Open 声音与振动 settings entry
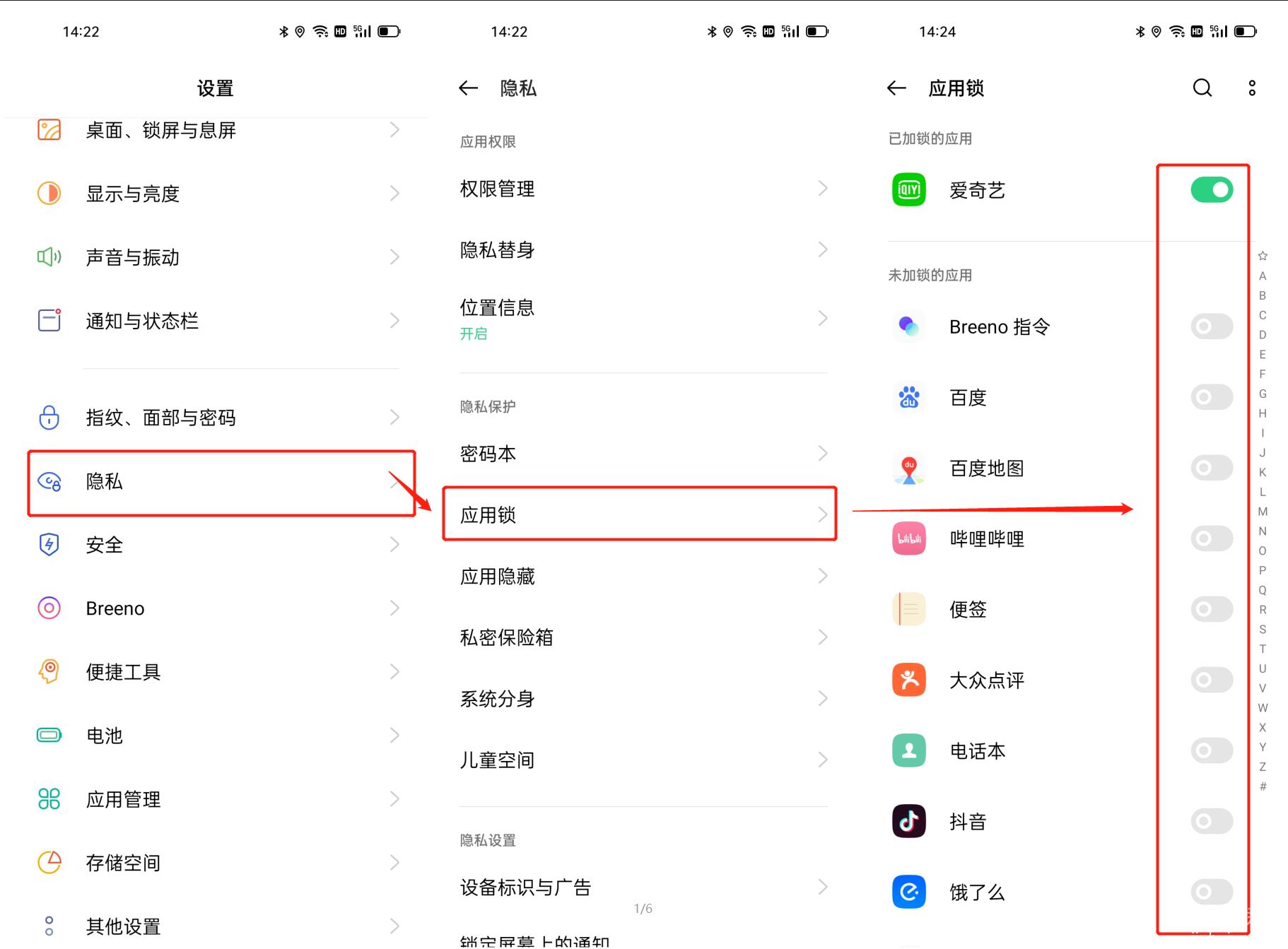Viewport: 1288px width, 949px height. (218, 257)
